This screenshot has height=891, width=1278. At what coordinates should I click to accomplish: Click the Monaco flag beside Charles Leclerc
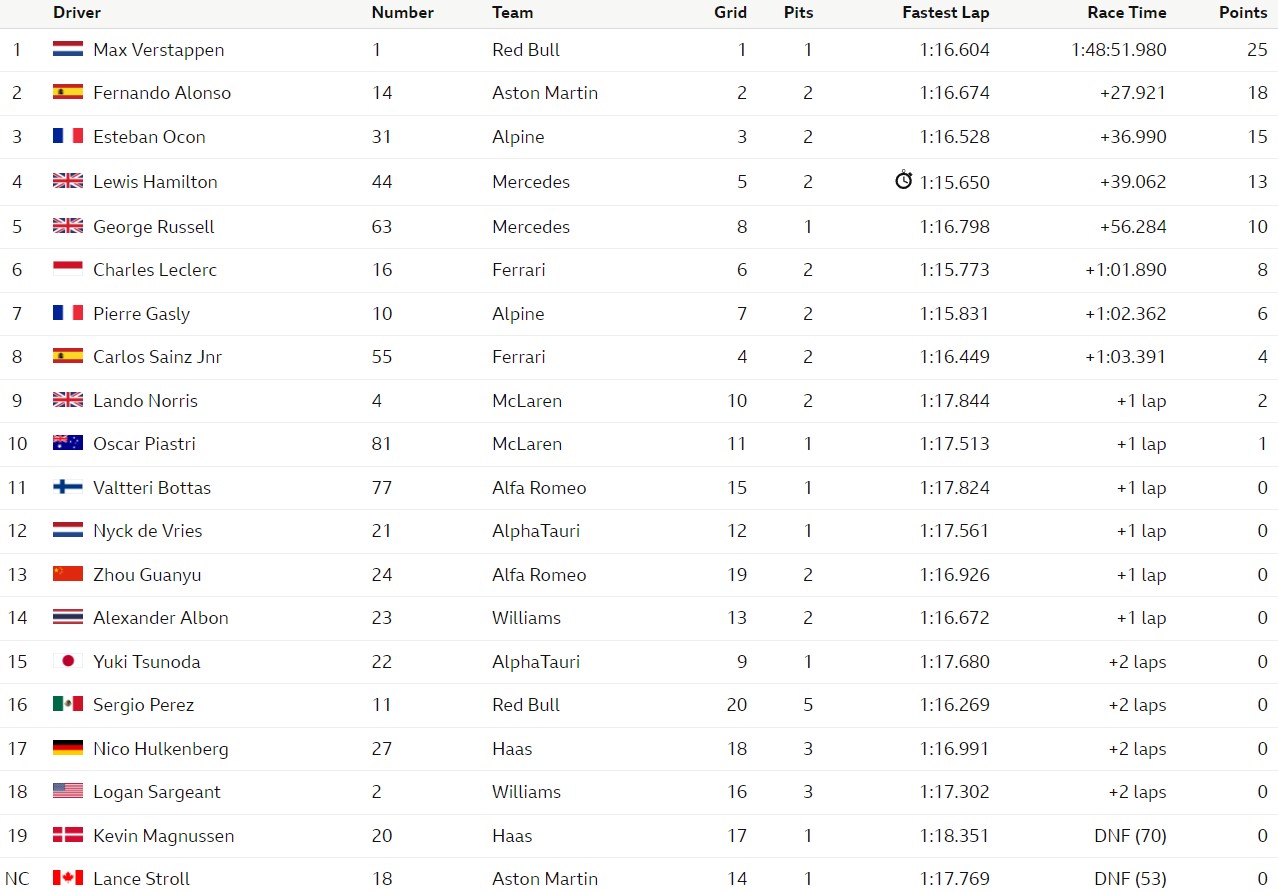[68, 269]
